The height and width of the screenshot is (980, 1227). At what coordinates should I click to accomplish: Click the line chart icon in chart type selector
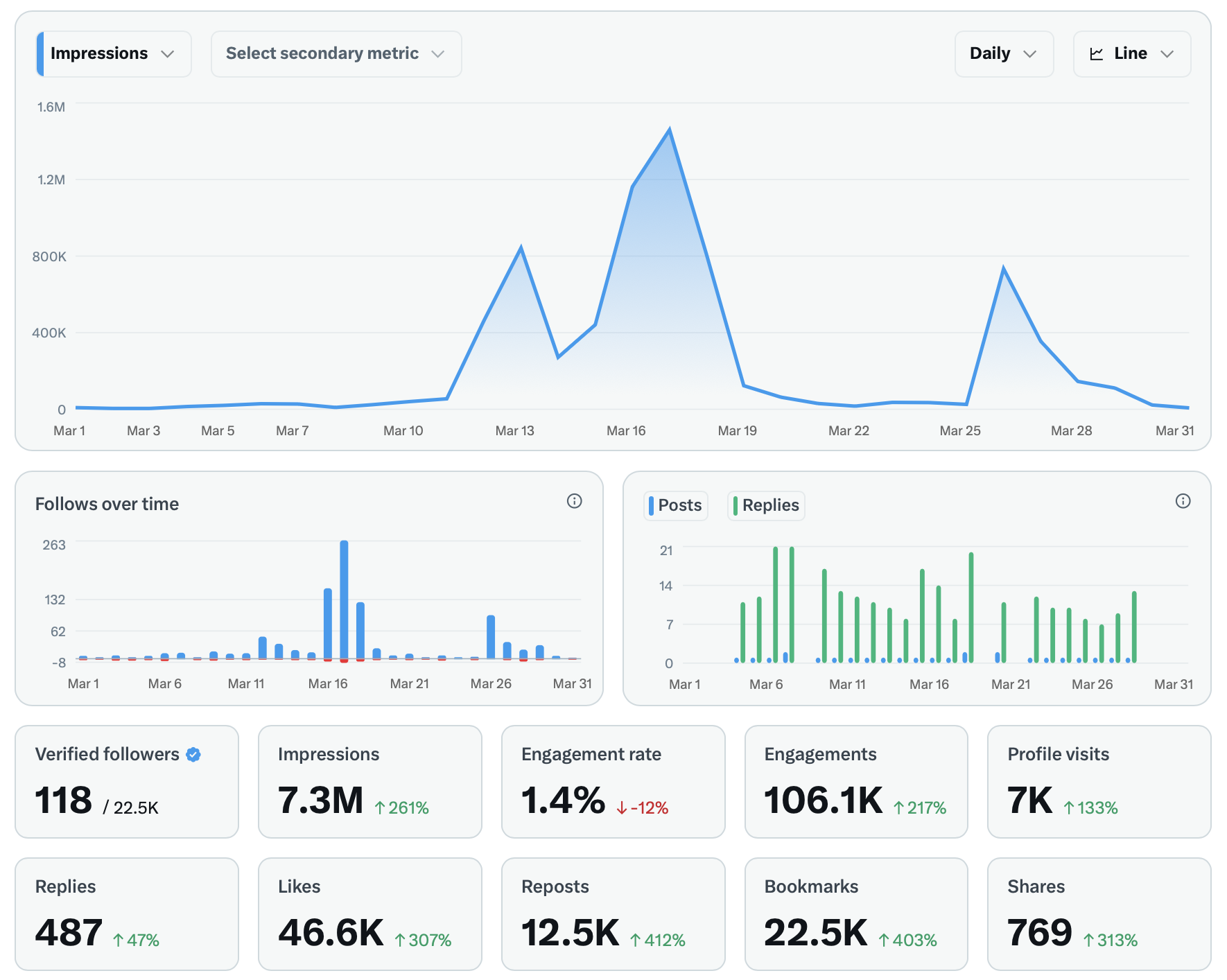point(1097,54)
